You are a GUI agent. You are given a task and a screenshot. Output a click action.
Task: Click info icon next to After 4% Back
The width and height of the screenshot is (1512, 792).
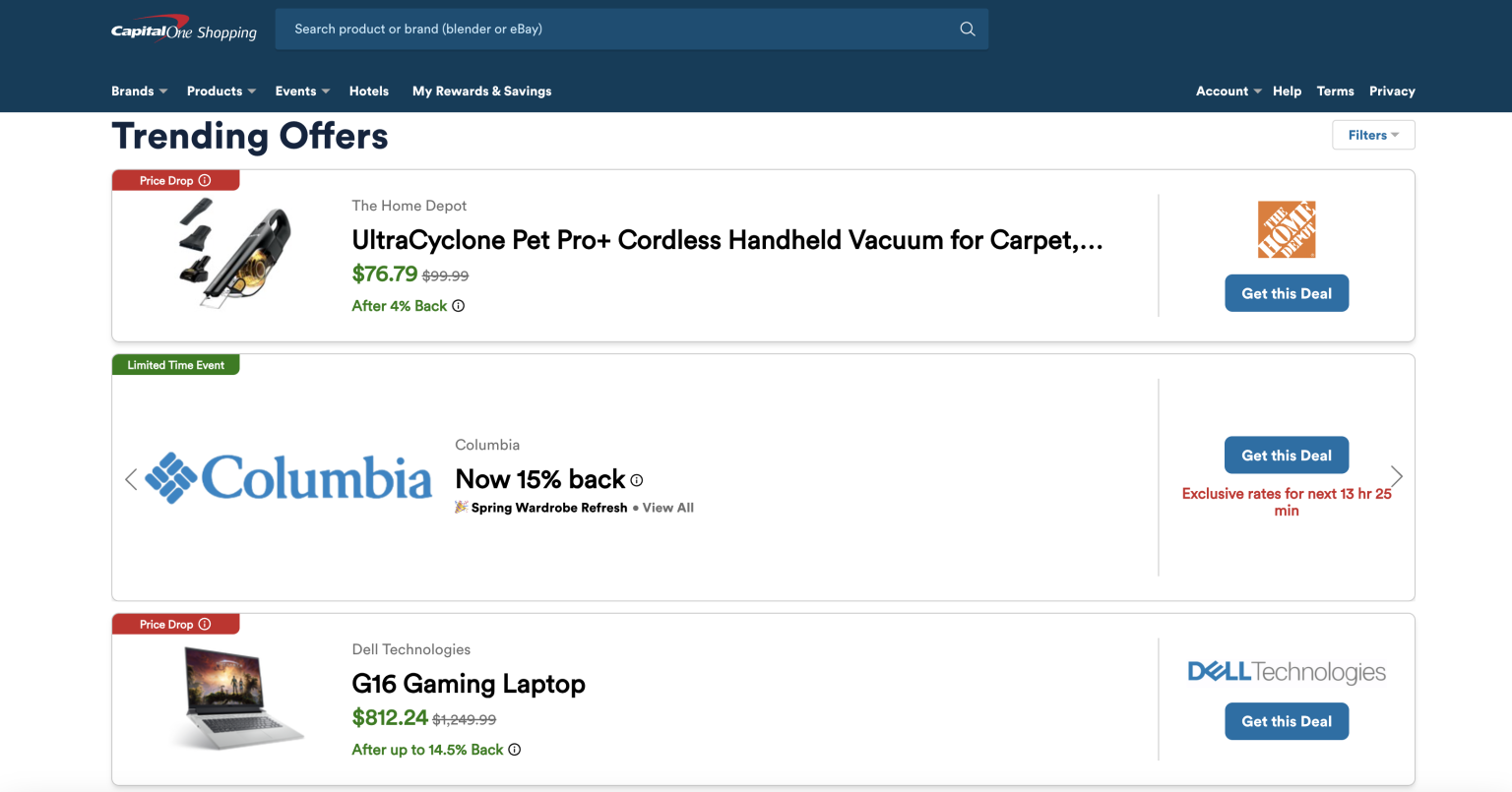pos(458,306)
